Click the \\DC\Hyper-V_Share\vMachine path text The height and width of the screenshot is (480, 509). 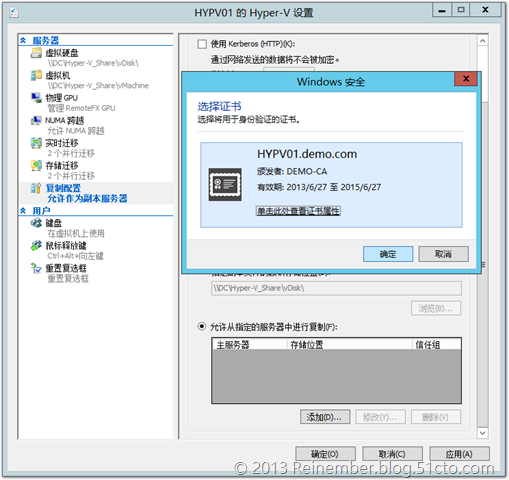(98, 86)
